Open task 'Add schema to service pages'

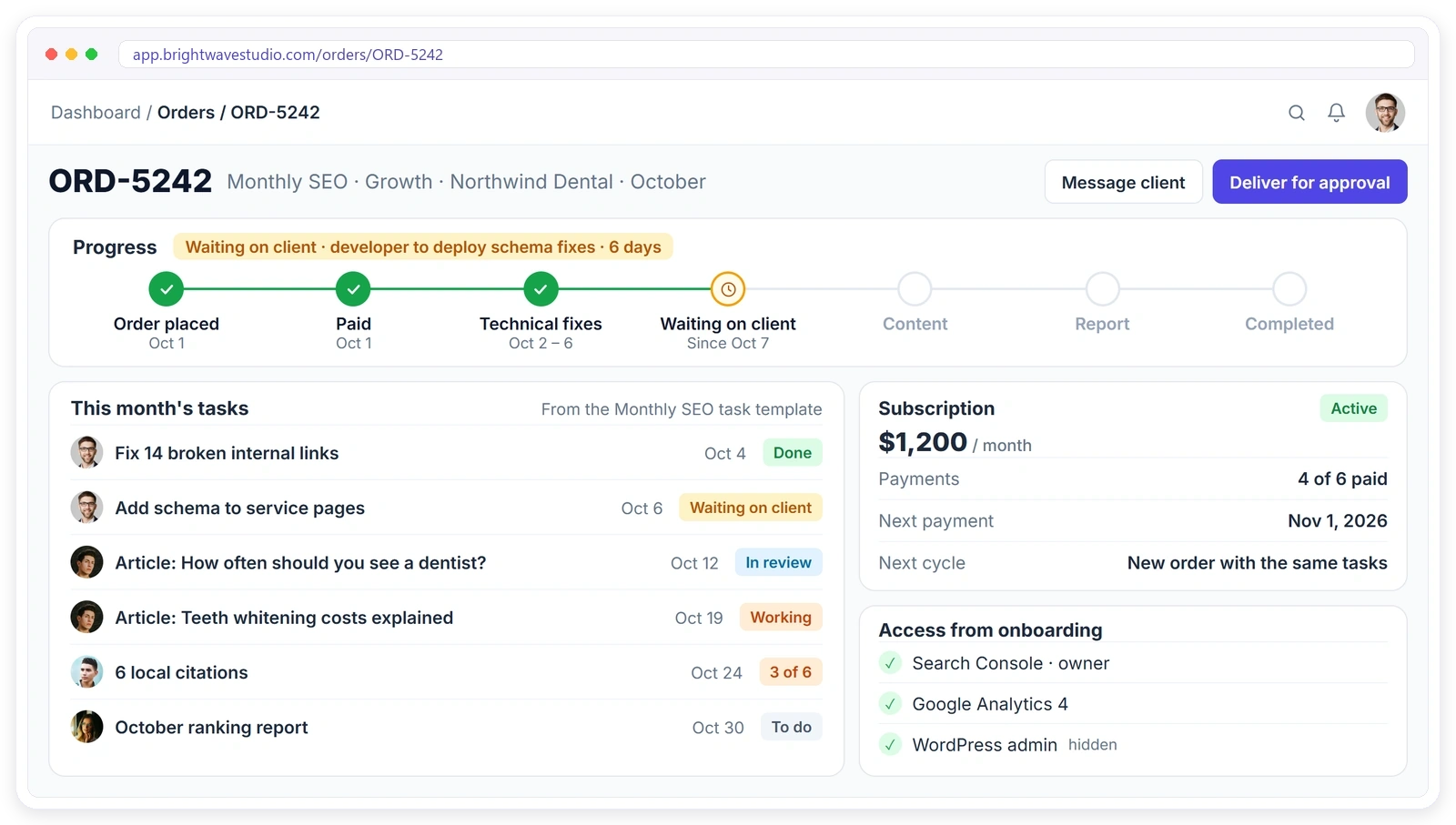(x=239, y=508)
